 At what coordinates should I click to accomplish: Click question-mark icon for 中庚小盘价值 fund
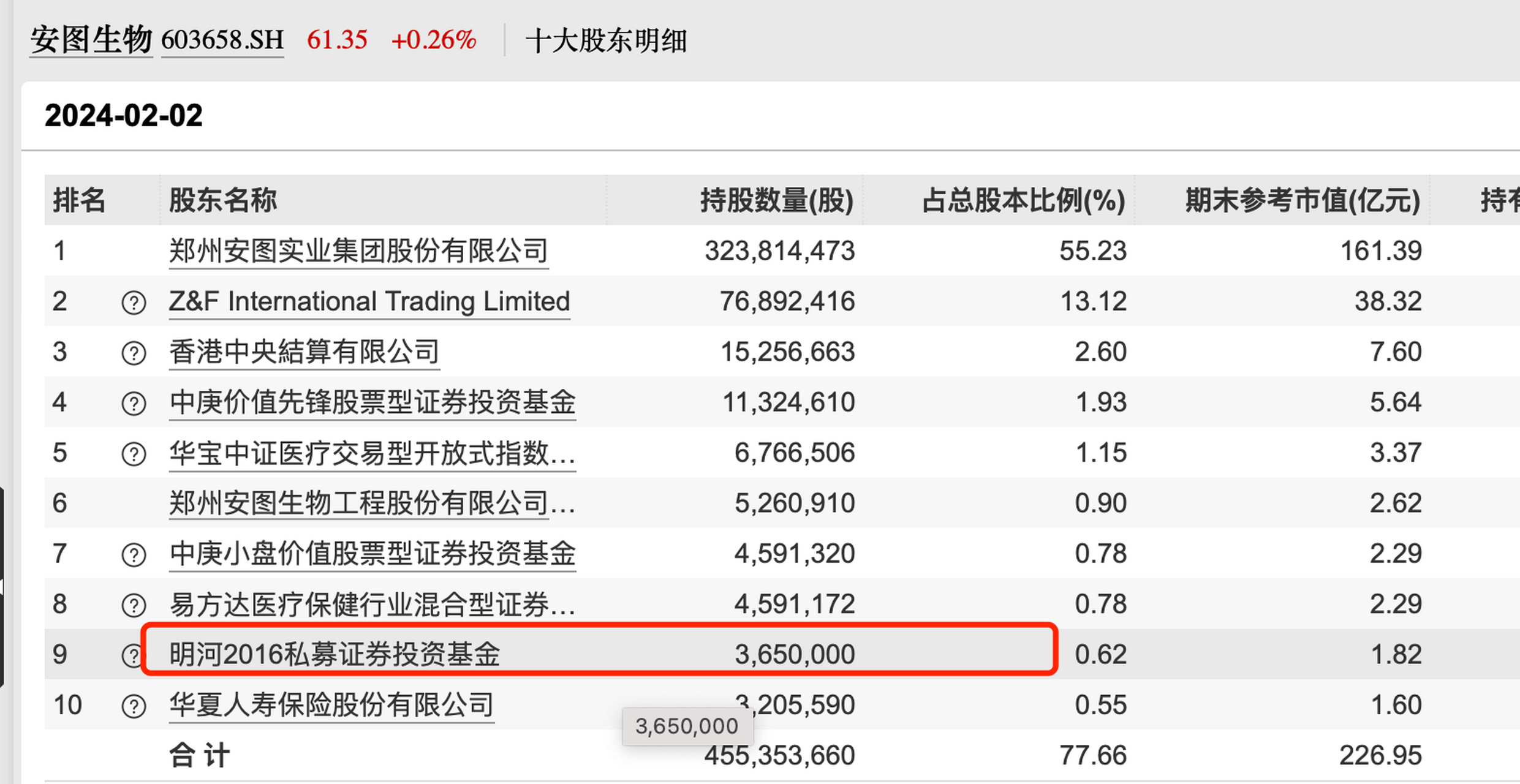click(134, 555)
